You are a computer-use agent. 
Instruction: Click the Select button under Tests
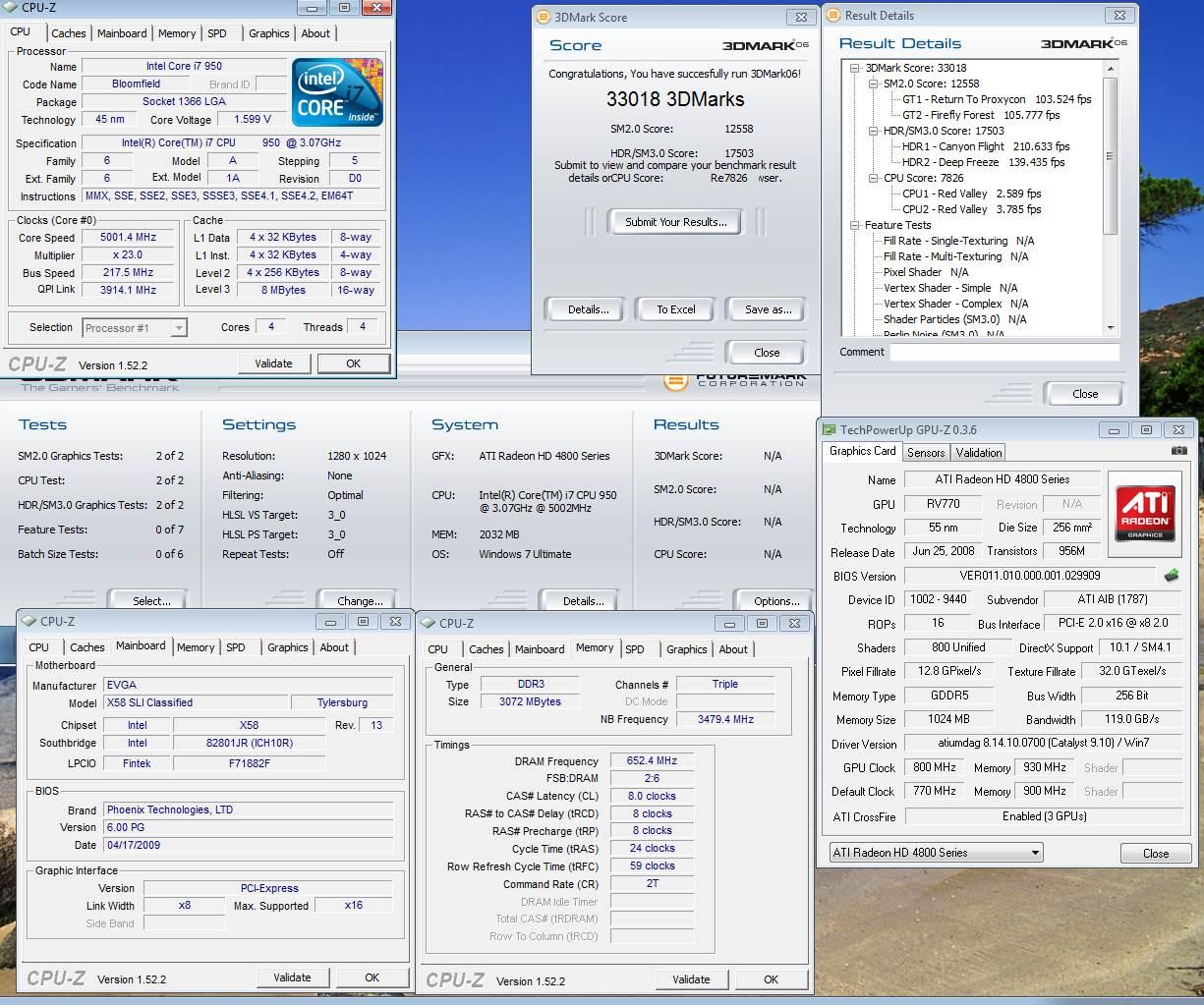(x=151, y=600)
